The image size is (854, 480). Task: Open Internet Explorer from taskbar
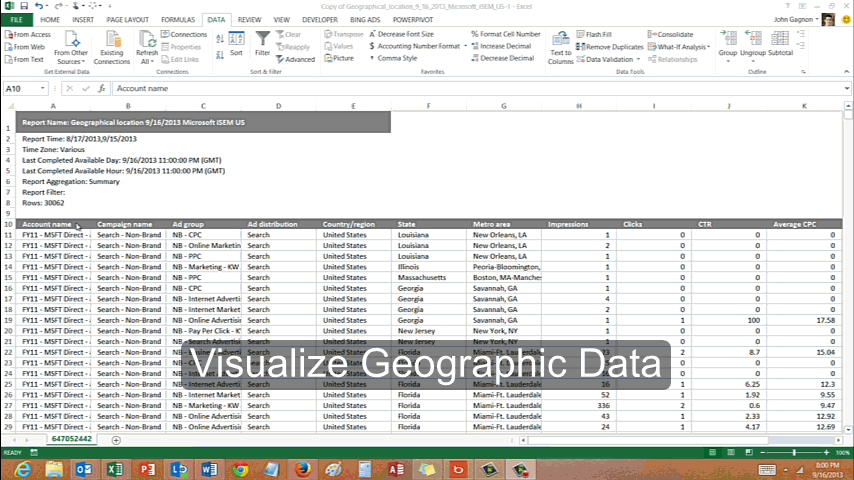click(22, 469)
